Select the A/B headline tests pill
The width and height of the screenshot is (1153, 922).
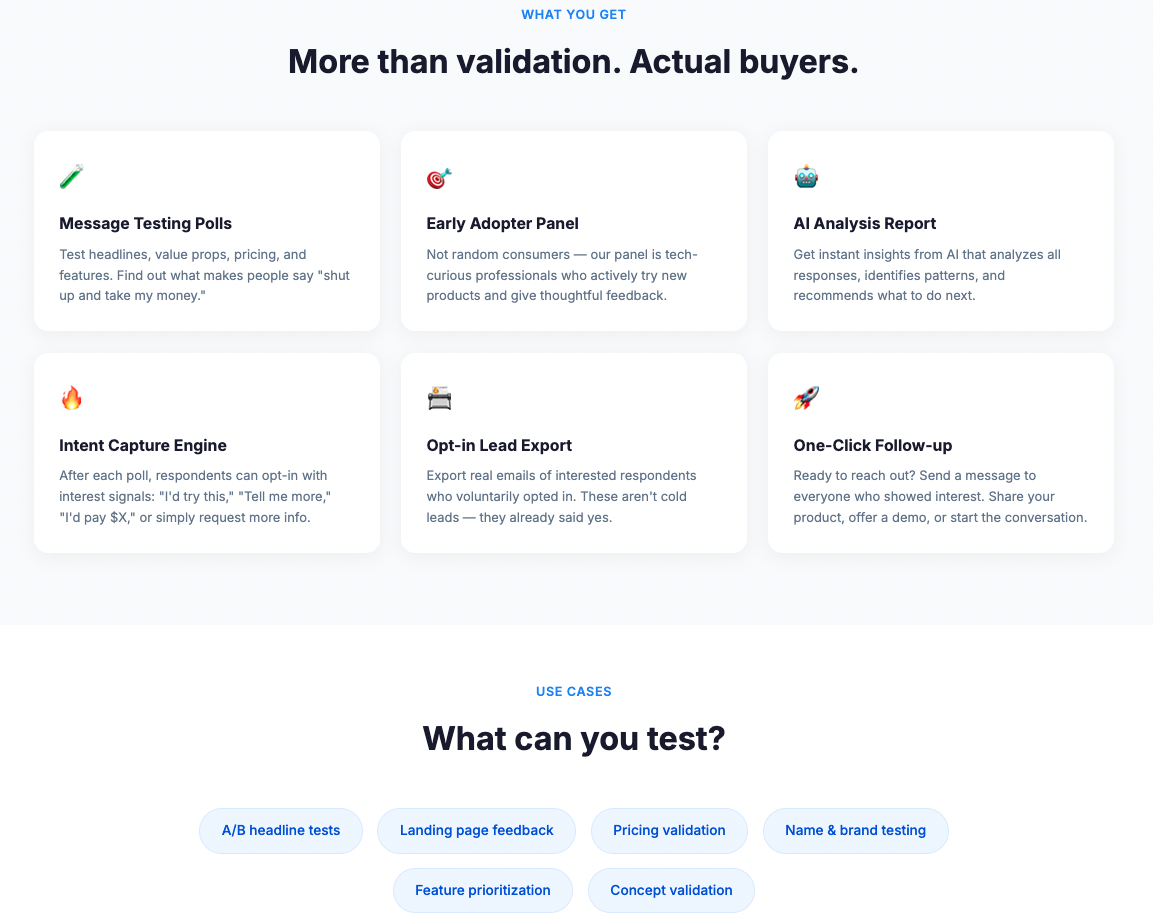(x=280, y=830)
